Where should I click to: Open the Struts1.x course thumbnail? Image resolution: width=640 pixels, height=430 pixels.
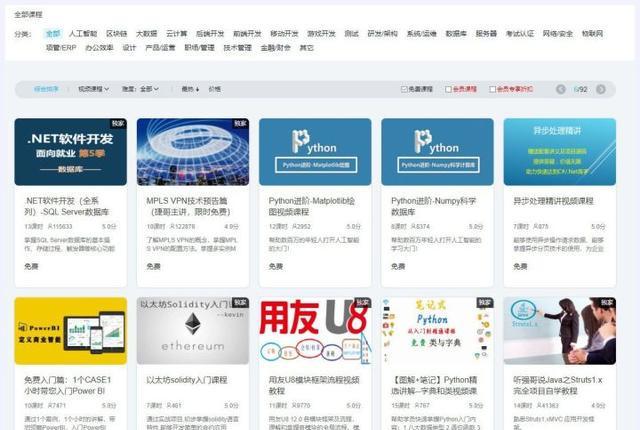click(560, 331)
